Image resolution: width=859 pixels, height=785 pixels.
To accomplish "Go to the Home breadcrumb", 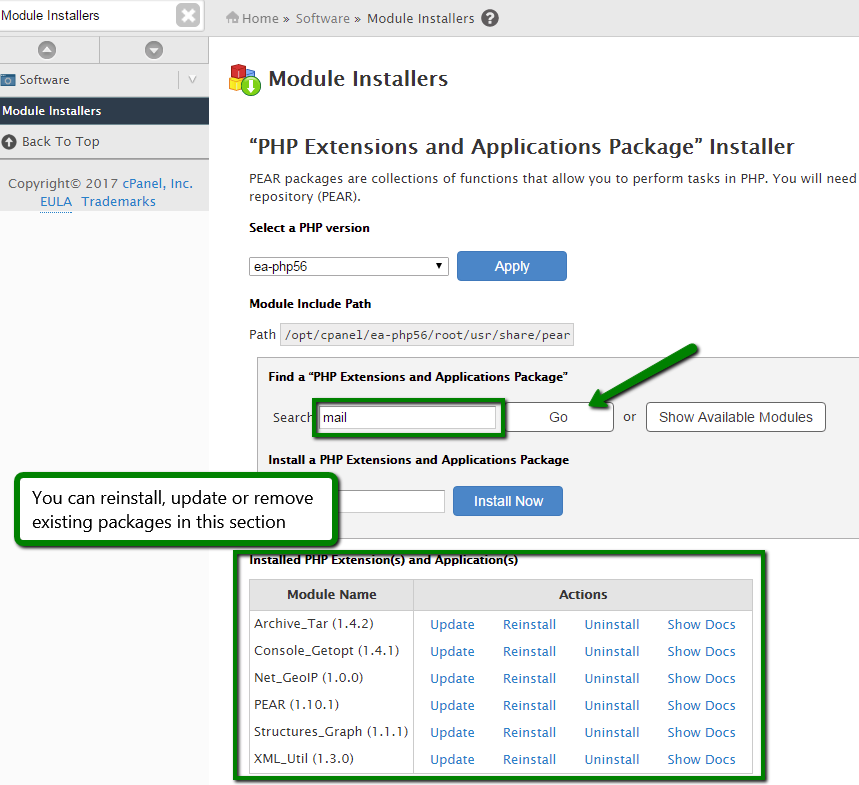I will [260, 19].
